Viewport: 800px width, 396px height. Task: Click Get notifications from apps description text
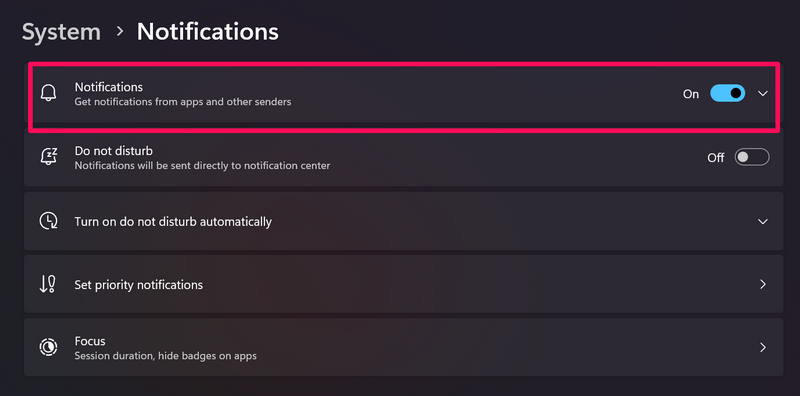pos(183,102)
